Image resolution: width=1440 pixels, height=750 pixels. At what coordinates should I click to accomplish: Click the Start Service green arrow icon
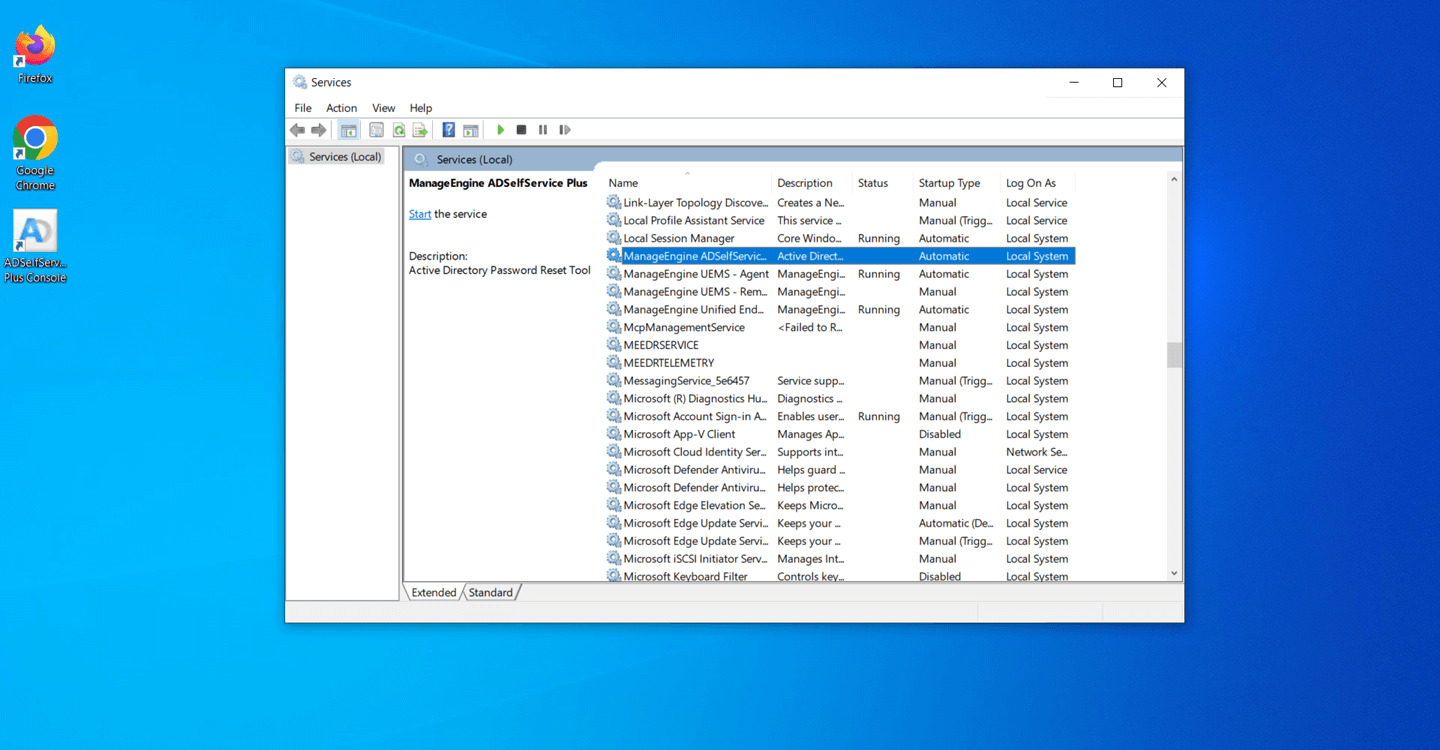pos(500,129)
